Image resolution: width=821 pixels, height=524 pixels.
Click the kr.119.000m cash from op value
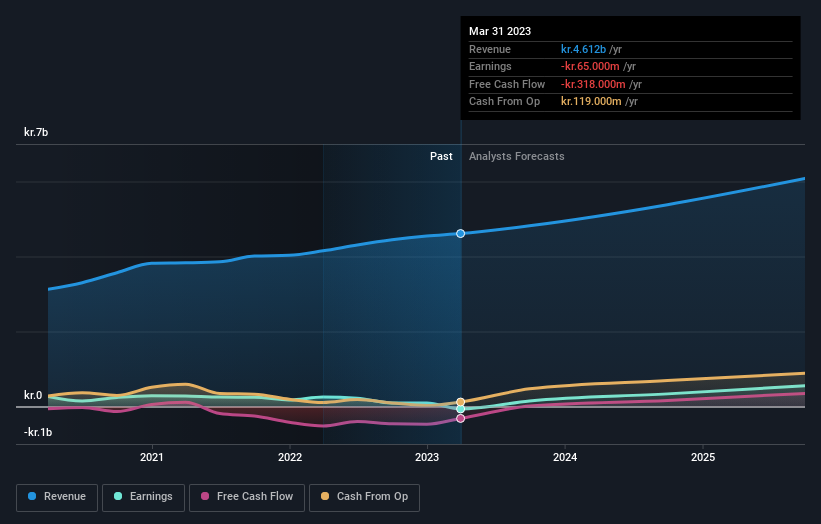(x=591, y=102)
